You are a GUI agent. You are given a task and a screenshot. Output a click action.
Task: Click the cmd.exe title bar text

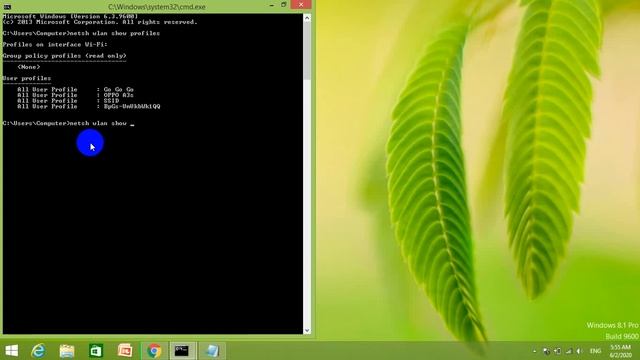click(x=157, y=7)
